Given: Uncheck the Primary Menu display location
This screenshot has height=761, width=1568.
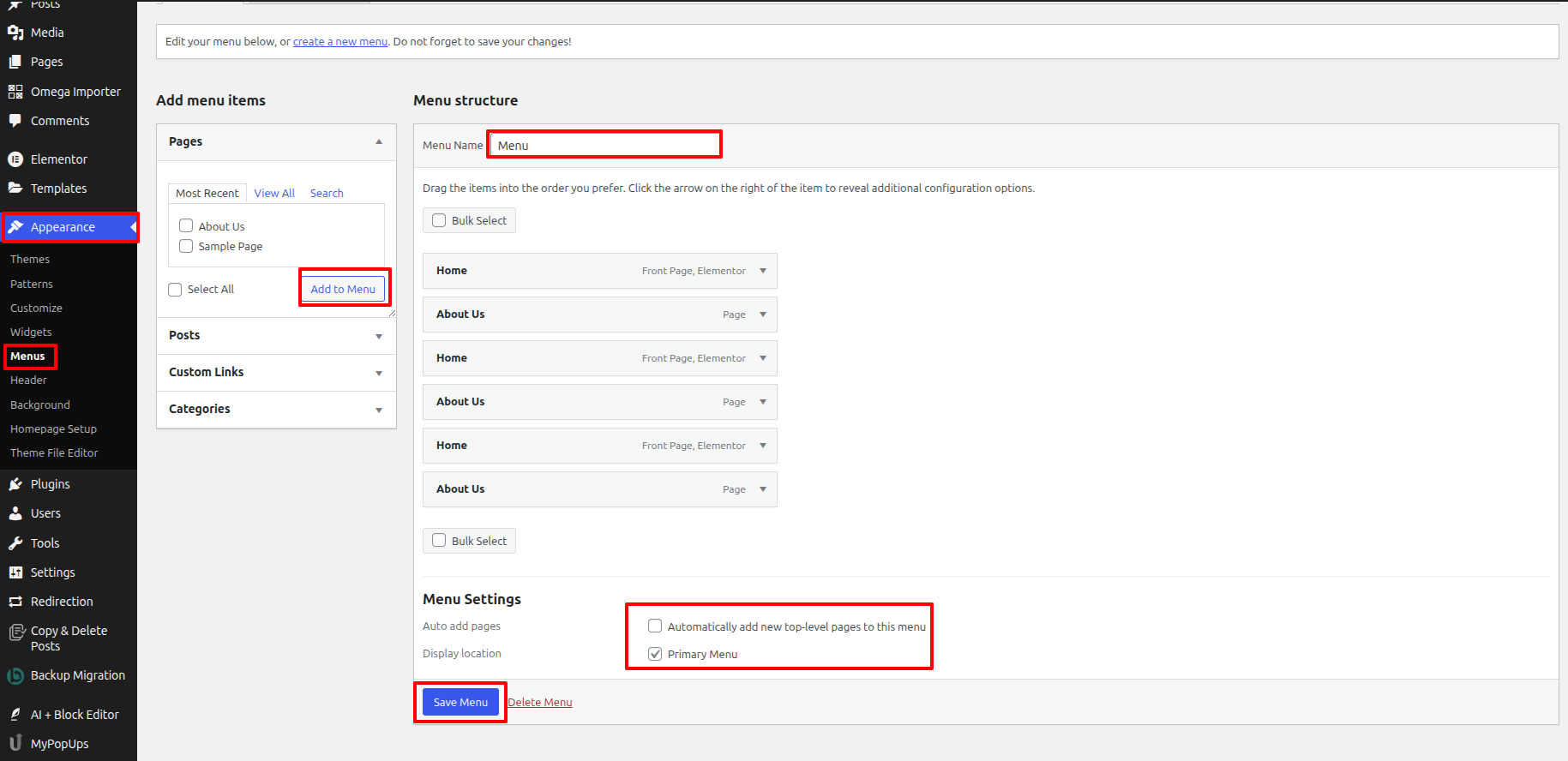Looking at the screenshot, I should tap(655, 654).
